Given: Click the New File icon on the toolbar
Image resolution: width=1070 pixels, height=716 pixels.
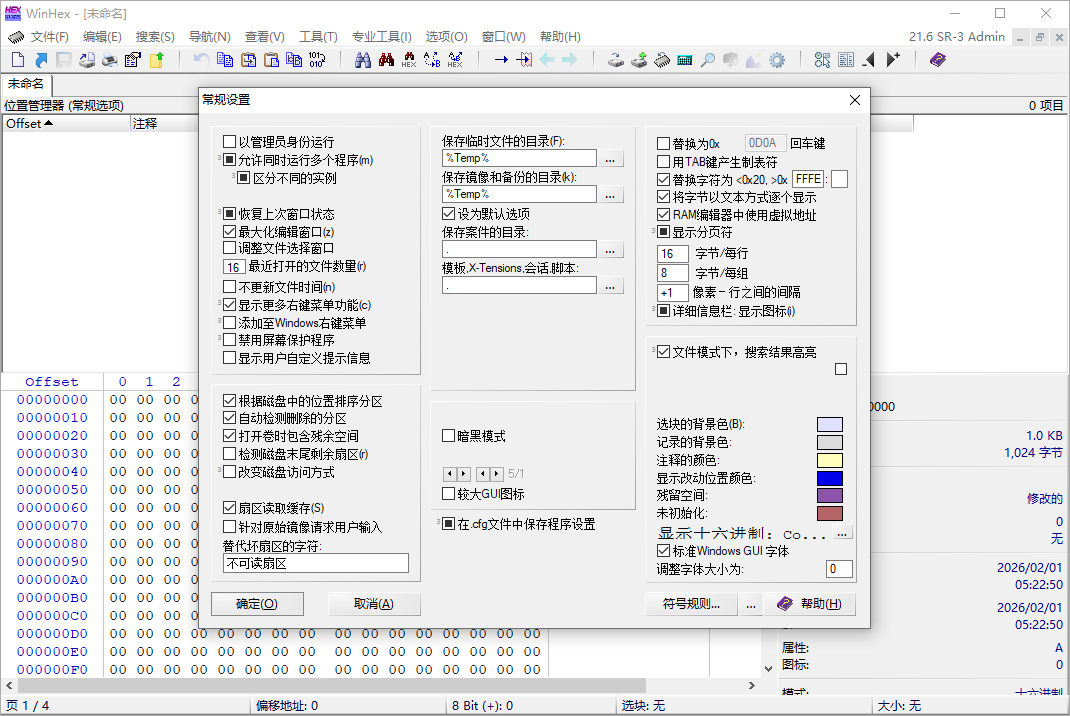Looking at the screenshot, I should coord(16,60).
